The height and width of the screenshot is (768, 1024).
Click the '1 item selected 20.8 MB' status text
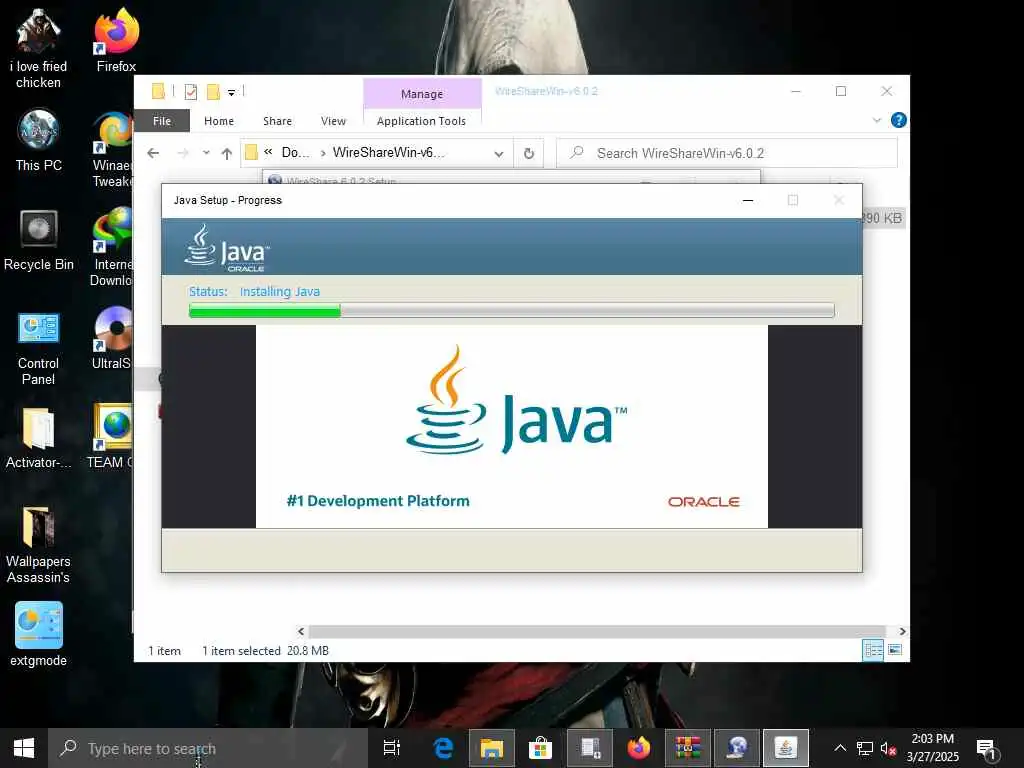[265, 651]
